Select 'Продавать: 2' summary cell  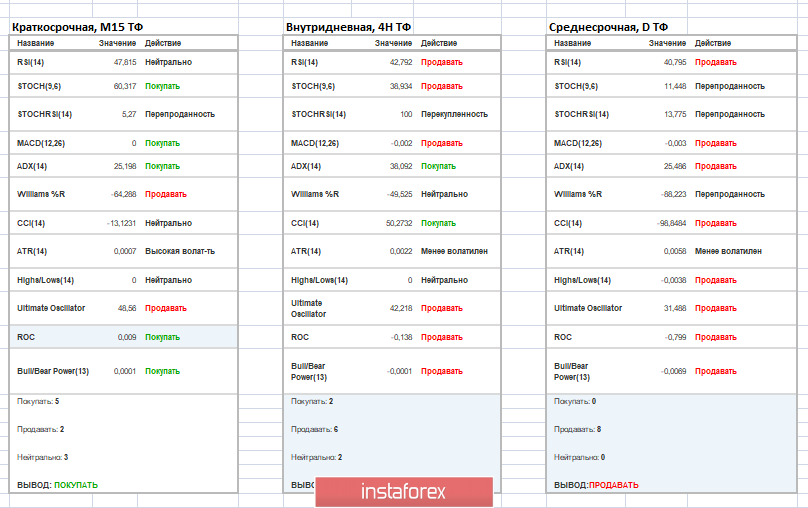click(x=41, y=429)
